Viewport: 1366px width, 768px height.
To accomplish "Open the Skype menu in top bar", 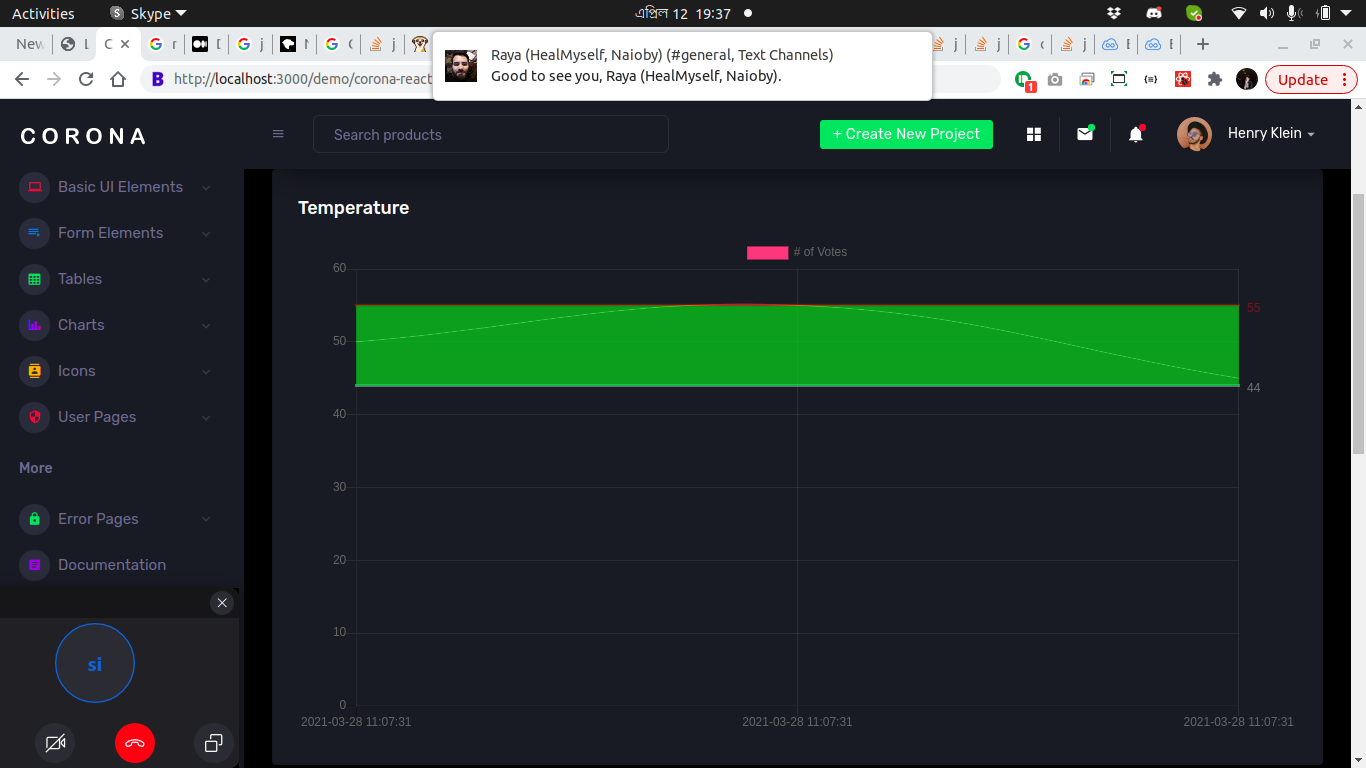I will pos(149,13).
